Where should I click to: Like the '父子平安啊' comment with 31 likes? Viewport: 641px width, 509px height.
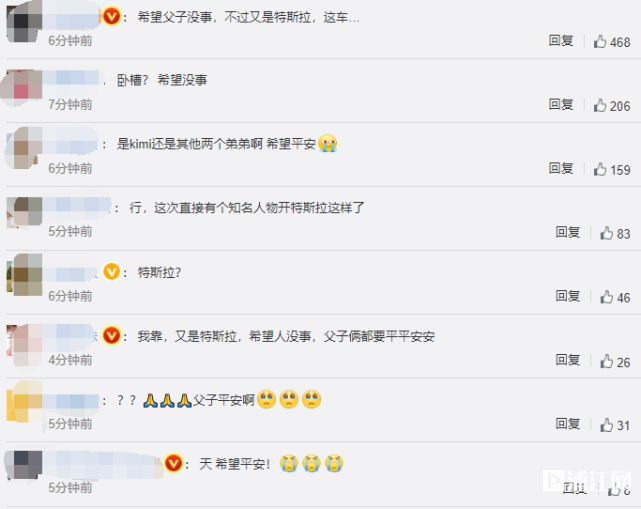pos(606,424)
